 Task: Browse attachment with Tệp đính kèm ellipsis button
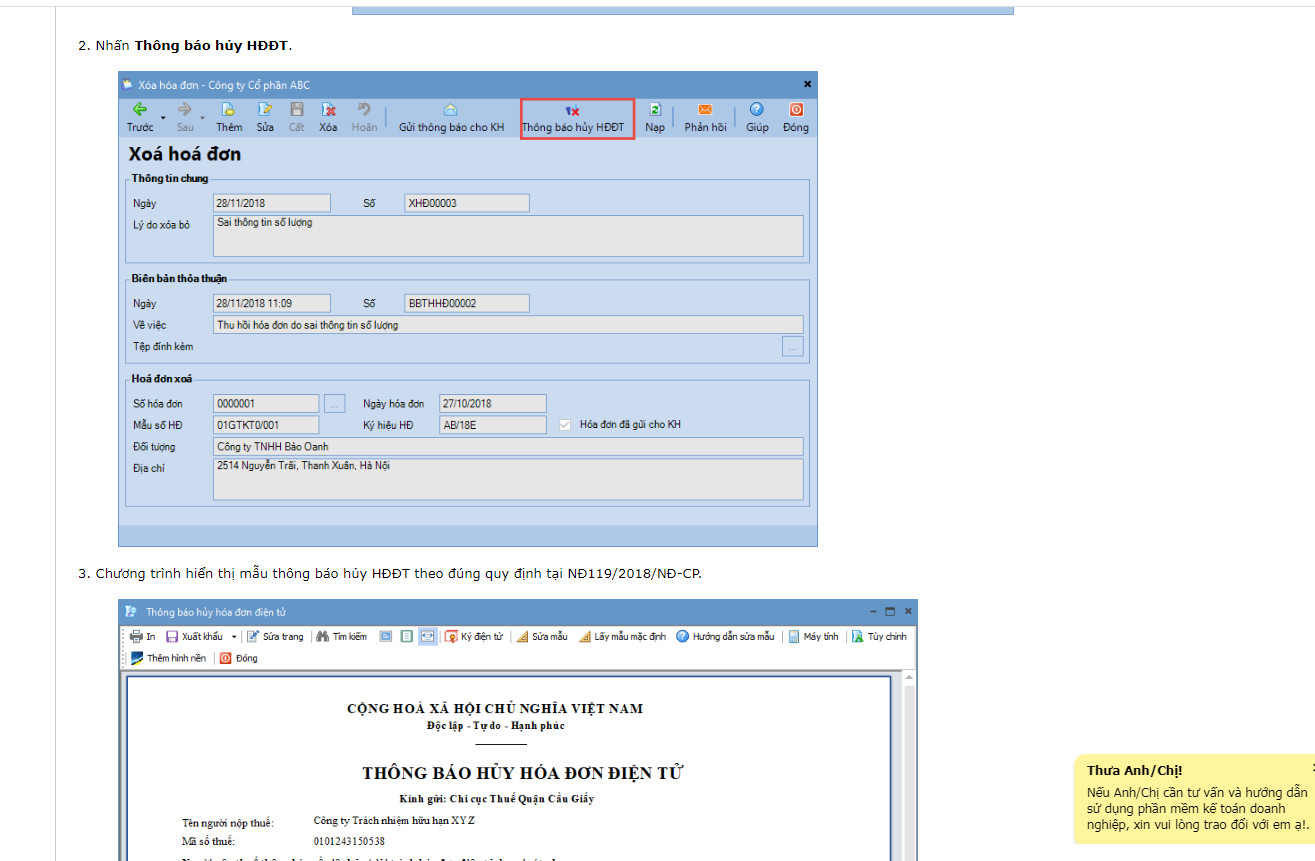coord(792,347)
